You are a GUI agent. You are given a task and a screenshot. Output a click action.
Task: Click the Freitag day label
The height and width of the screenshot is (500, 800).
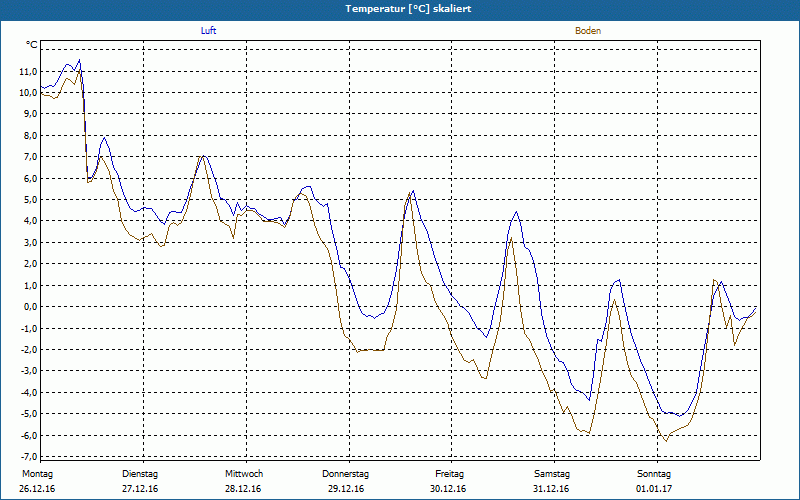(449, 474)
